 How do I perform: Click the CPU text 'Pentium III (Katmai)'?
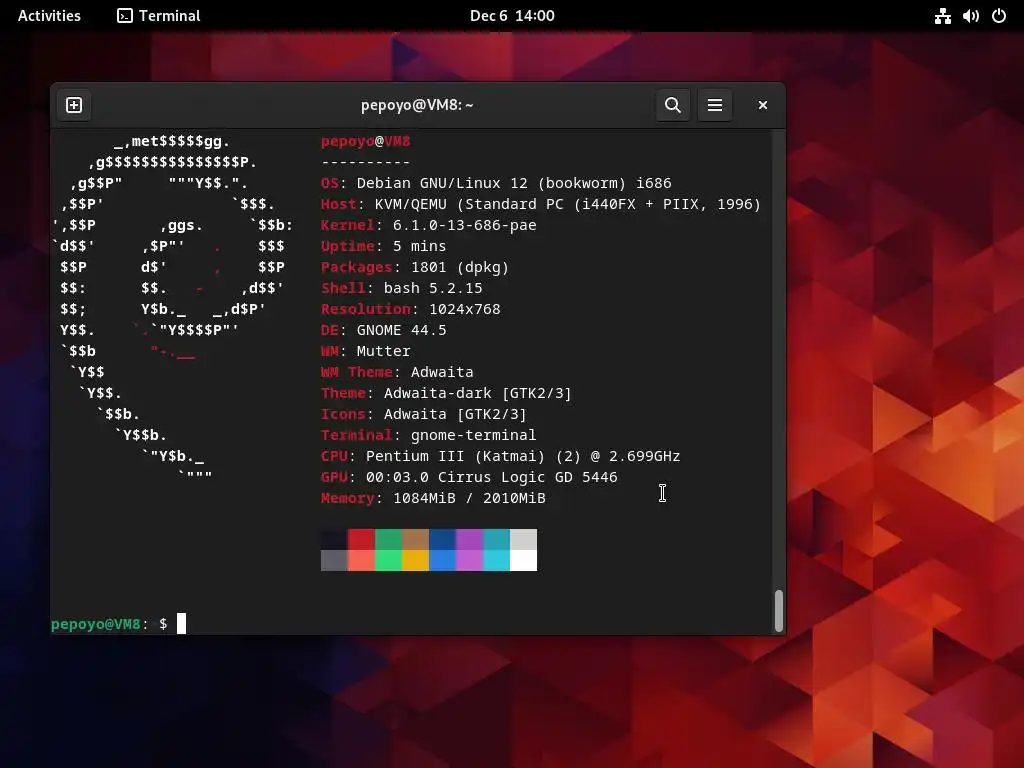456,456
